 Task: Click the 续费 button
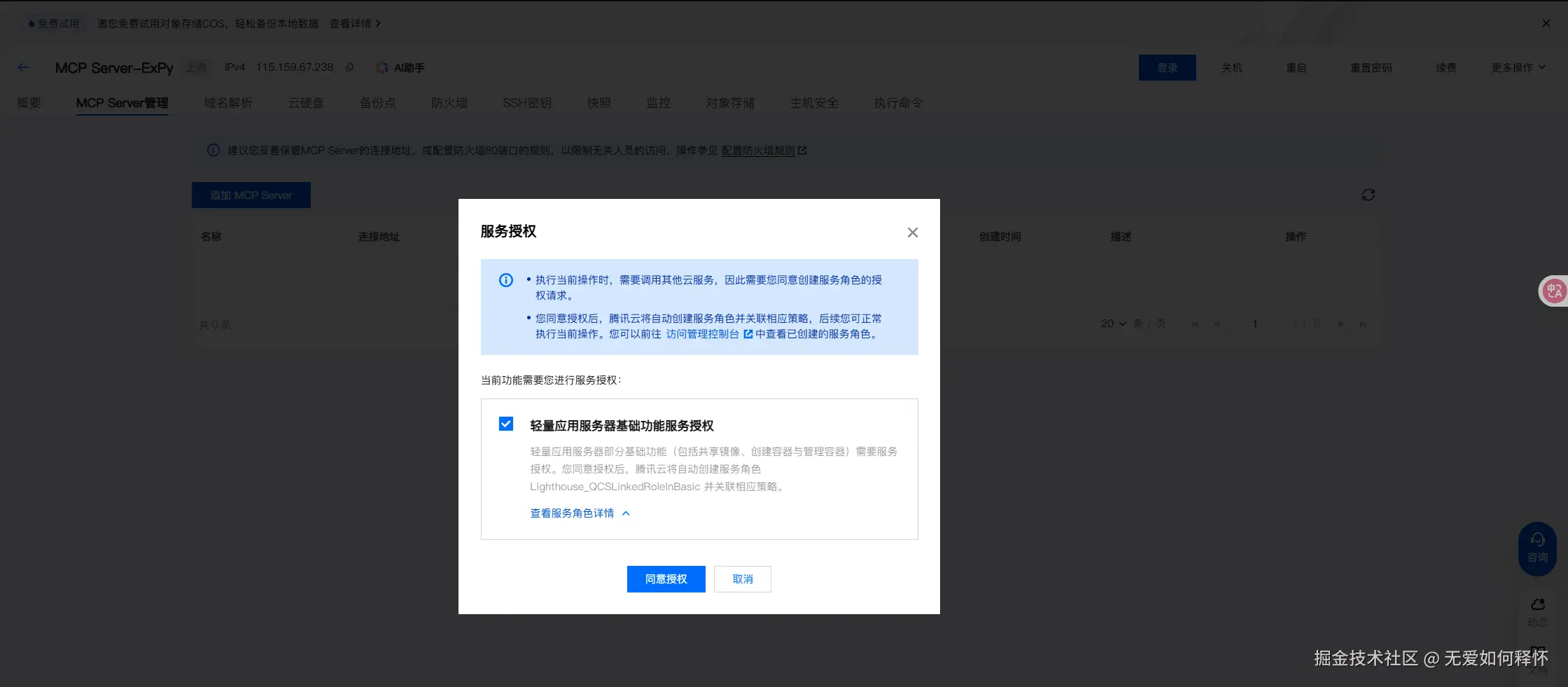coord(1445,68)
